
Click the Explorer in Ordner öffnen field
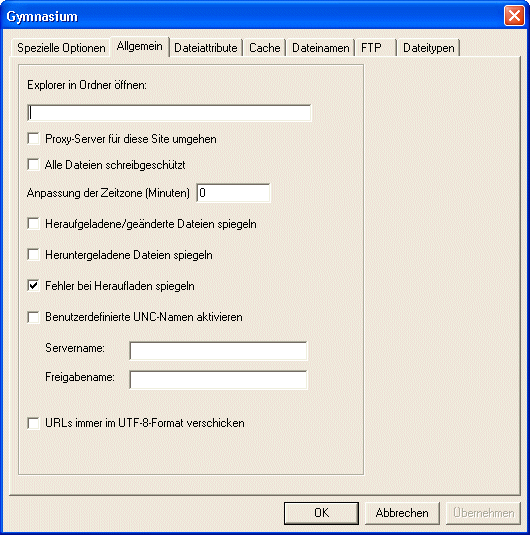169,113
